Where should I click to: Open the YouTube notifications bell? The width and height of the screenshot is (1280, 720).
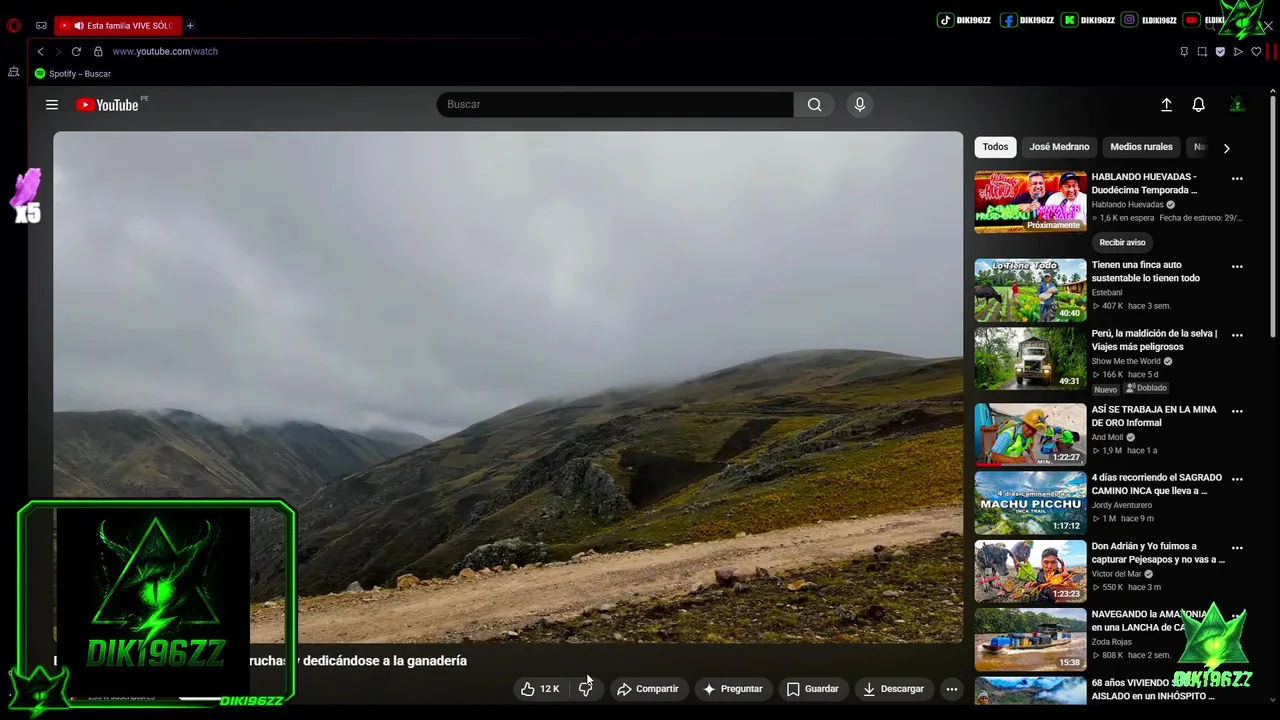[1198, 104]
